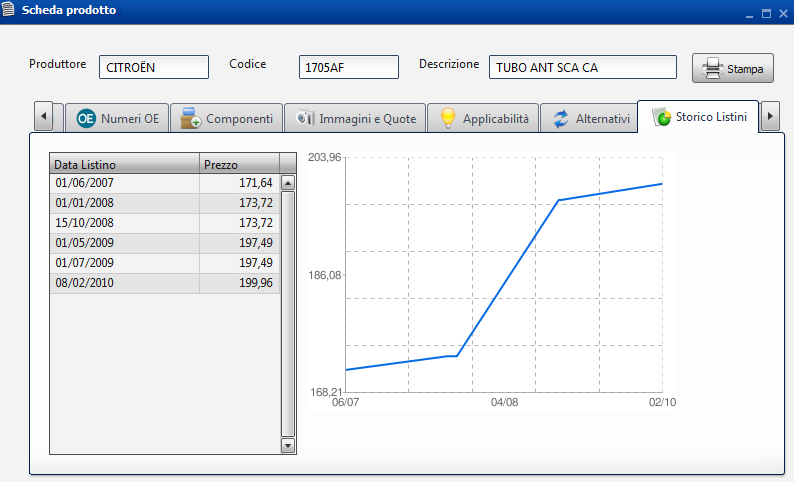Click the price value 199,96
The width and height of the screenshot is (794, 482).
[x=256, y=283]
